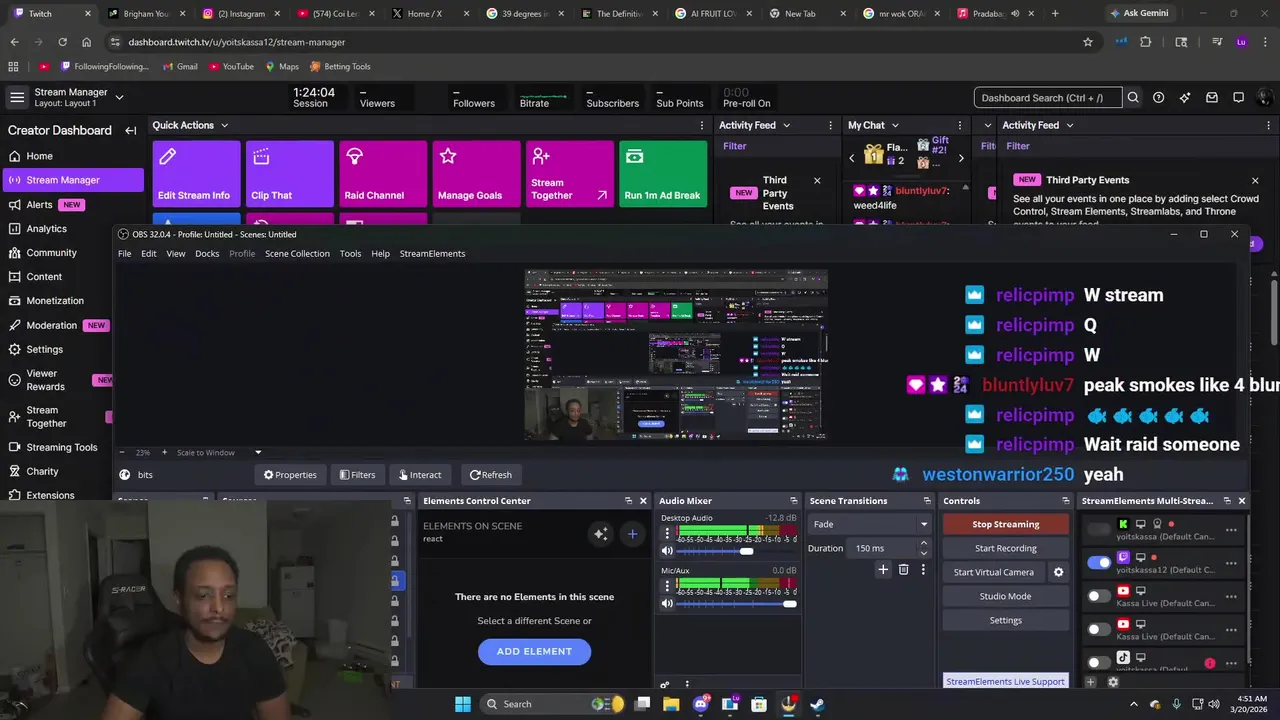Open Manage Goals quick action
The image size is (1280, 720).
[476, 174]
